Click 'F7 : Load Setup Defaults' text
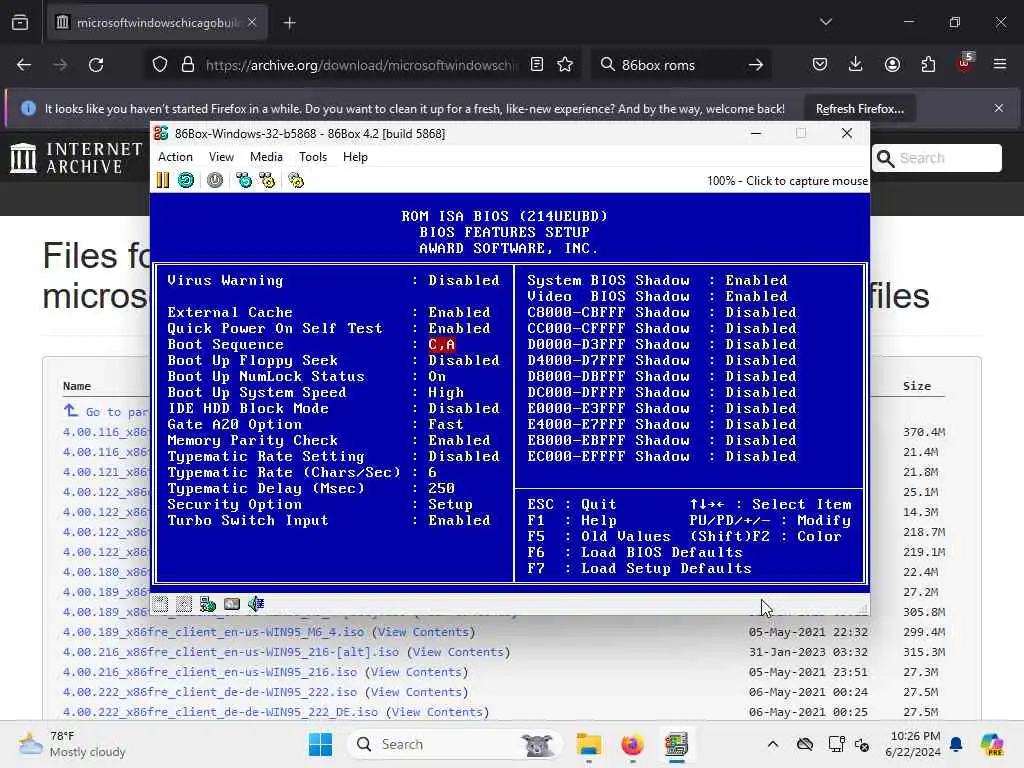The width and height of the screenshot is (1024, 768). point(639,568)
